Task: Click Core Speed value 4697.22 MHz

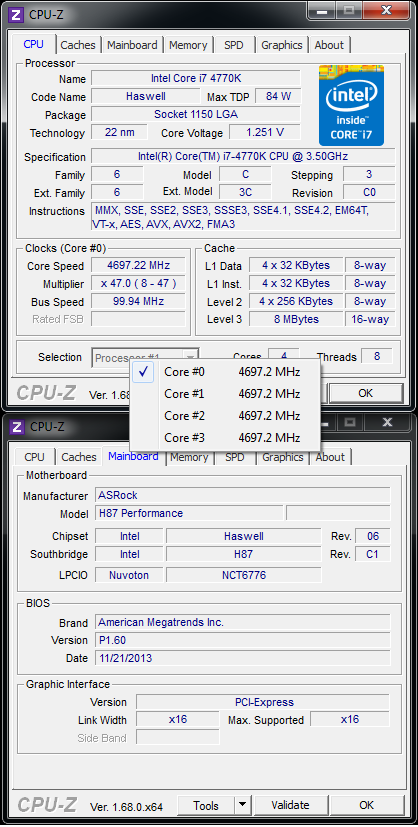Action: (x=139, y=265)
